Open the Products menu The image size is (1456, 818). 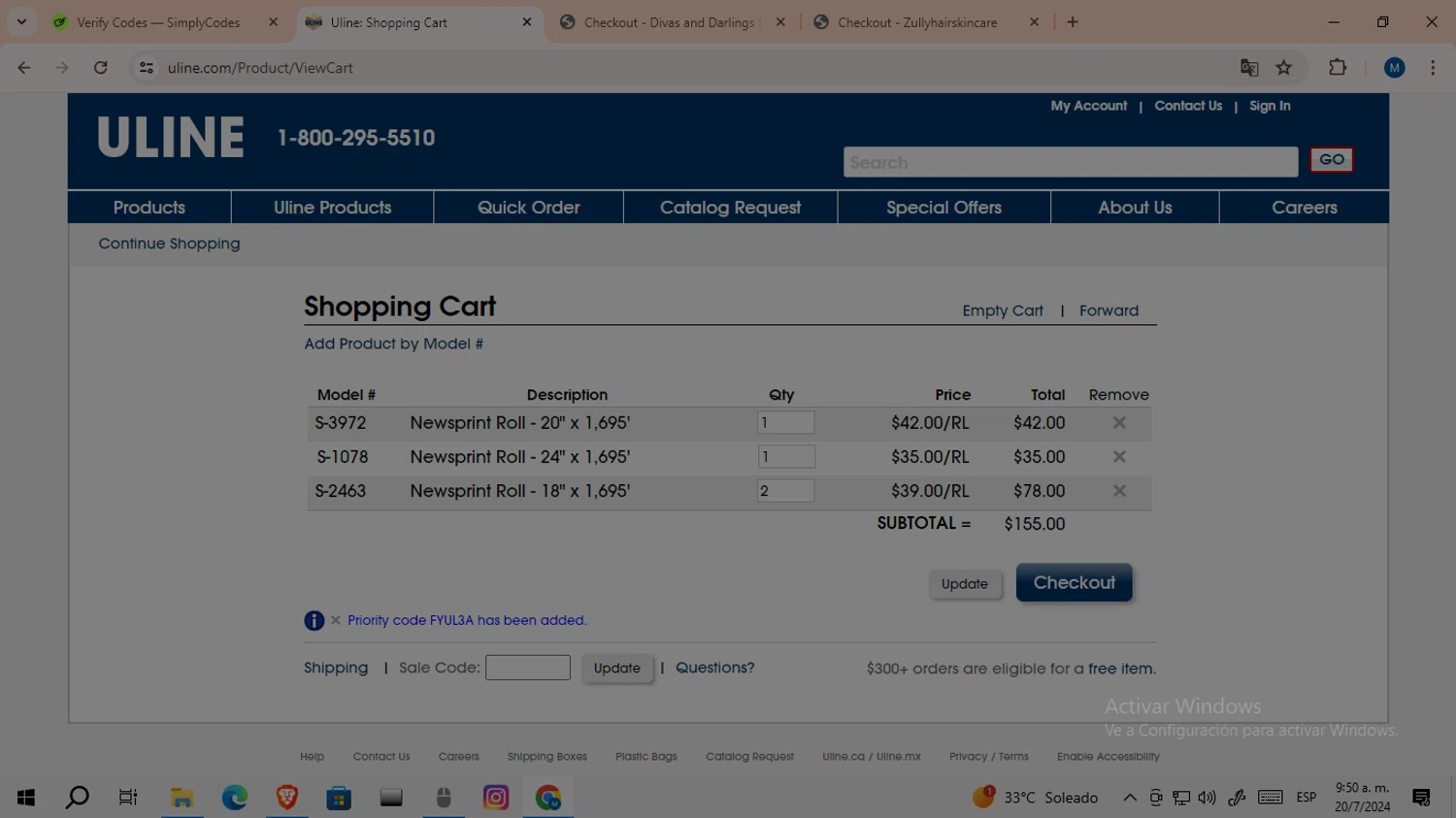tap(149, 208)
